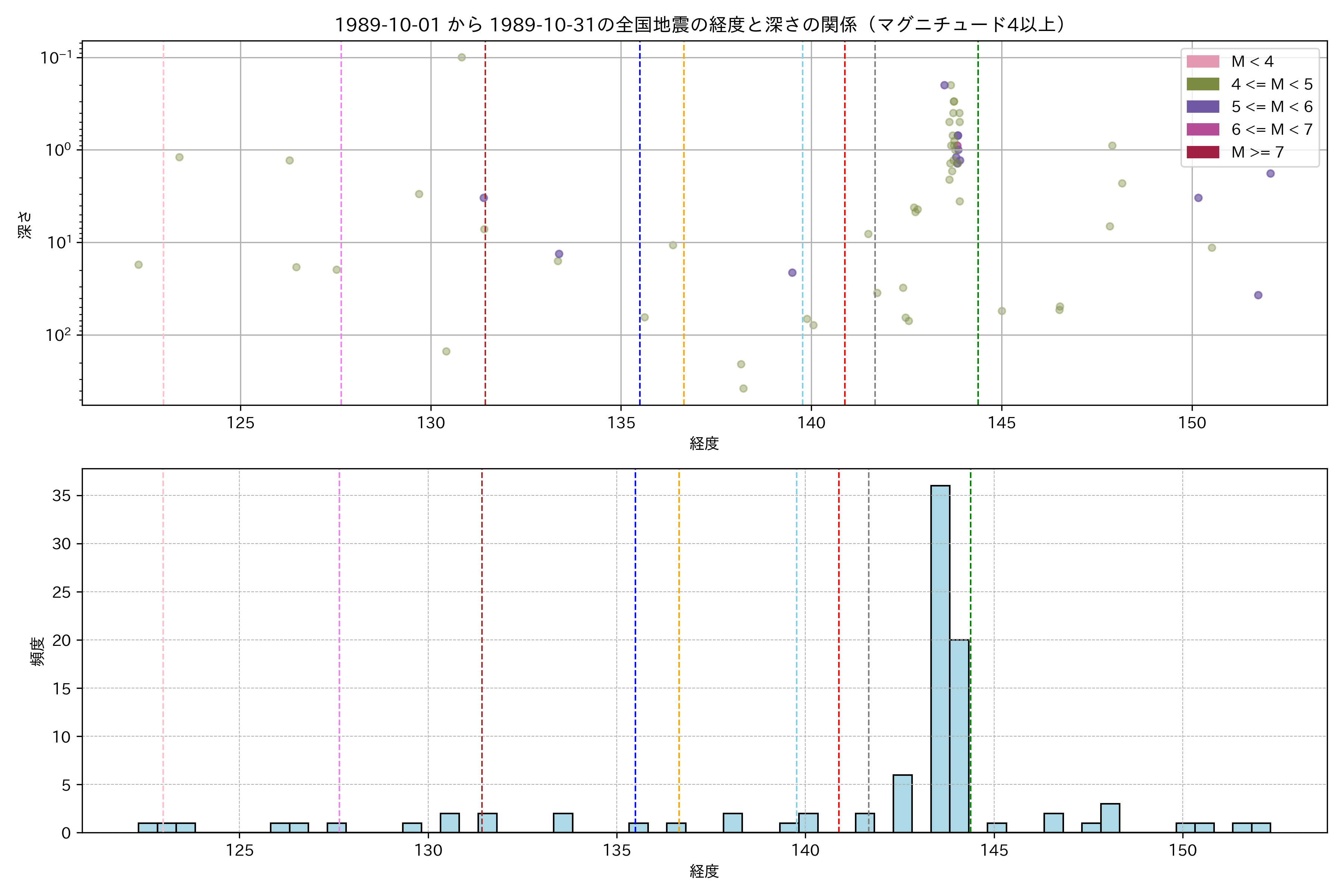Image resolution: width=1344 pixels, height=896 pixels.
Task: Click the histogram bar of height 6
Action: tap(902, 803)
